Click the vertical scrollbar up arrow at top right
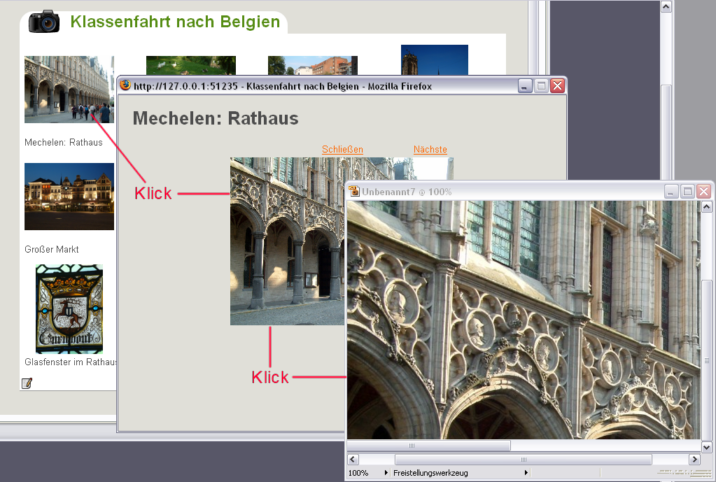The width and height of the screenshot is (716, 482). pyautogui.click(x=666, y=6)
